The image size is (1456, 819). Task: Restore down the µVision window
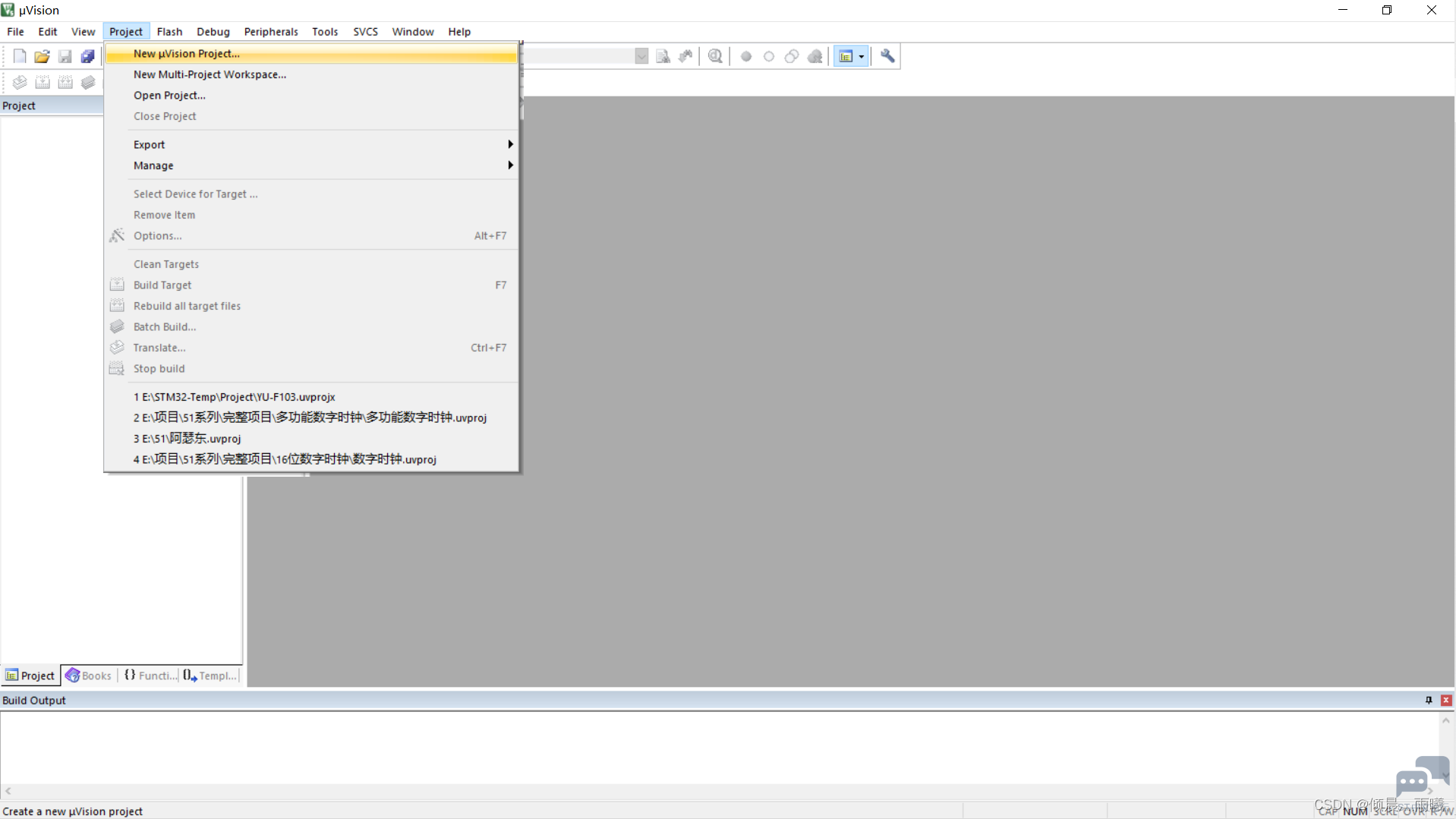[x=1387, y=11]
